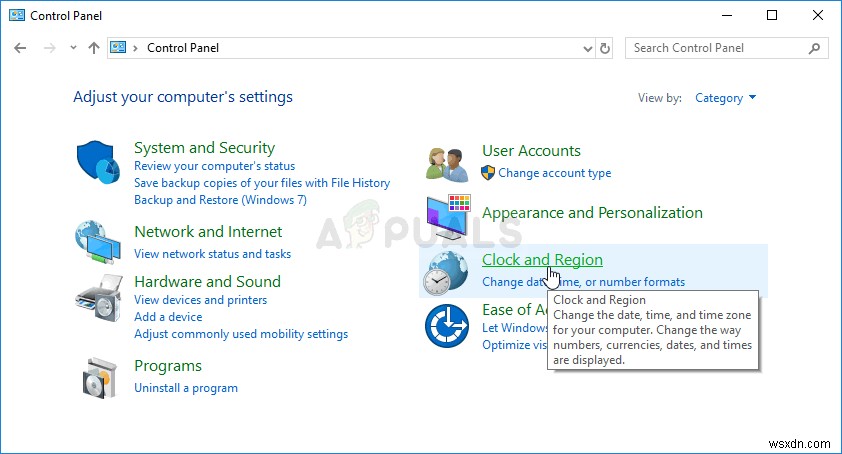Screen dimensions: 842x454
Task: Click Add a device link
Action: [x=168, y=317]
